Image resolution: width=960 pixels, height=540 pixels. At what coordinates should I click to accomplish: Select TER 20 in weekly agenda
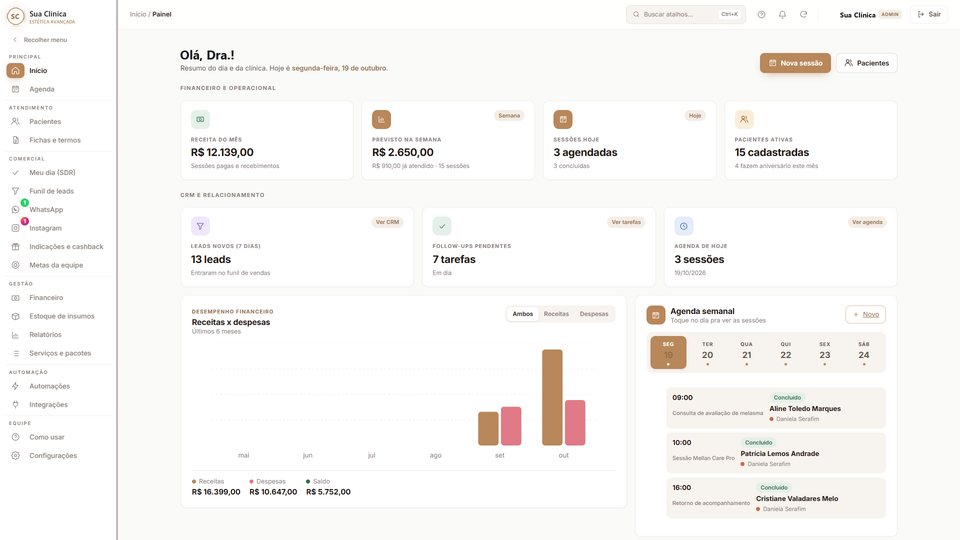(707, 352)
